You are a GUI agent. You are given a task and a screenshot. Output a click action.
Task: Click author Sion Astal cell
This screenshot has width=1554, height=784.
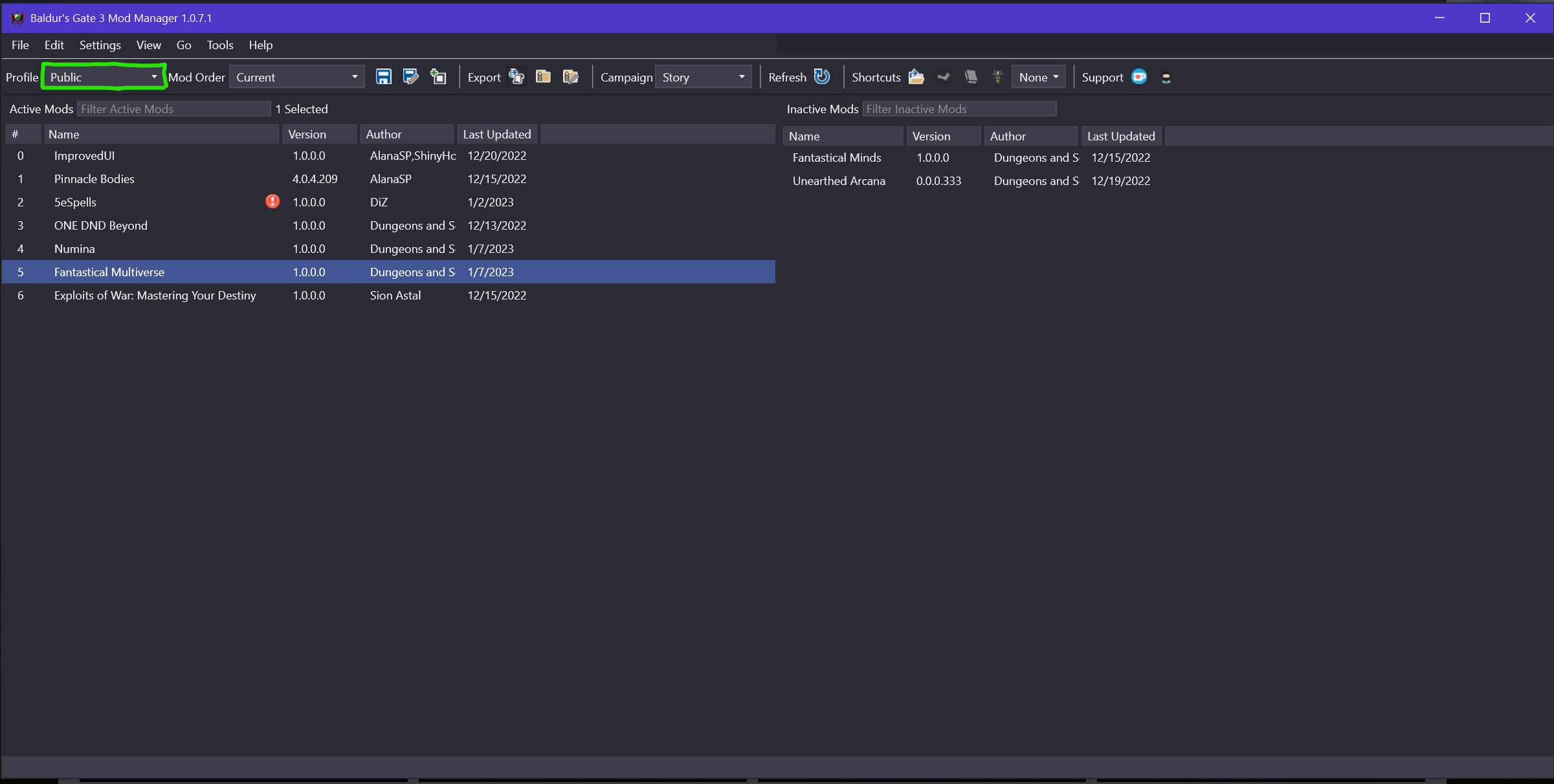click(x=395, y=296)
